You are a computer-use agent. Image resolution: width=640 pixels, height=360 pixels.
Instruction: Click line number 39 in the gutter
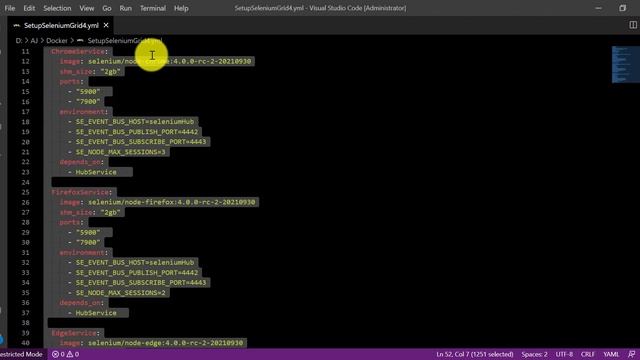point(25,333)
